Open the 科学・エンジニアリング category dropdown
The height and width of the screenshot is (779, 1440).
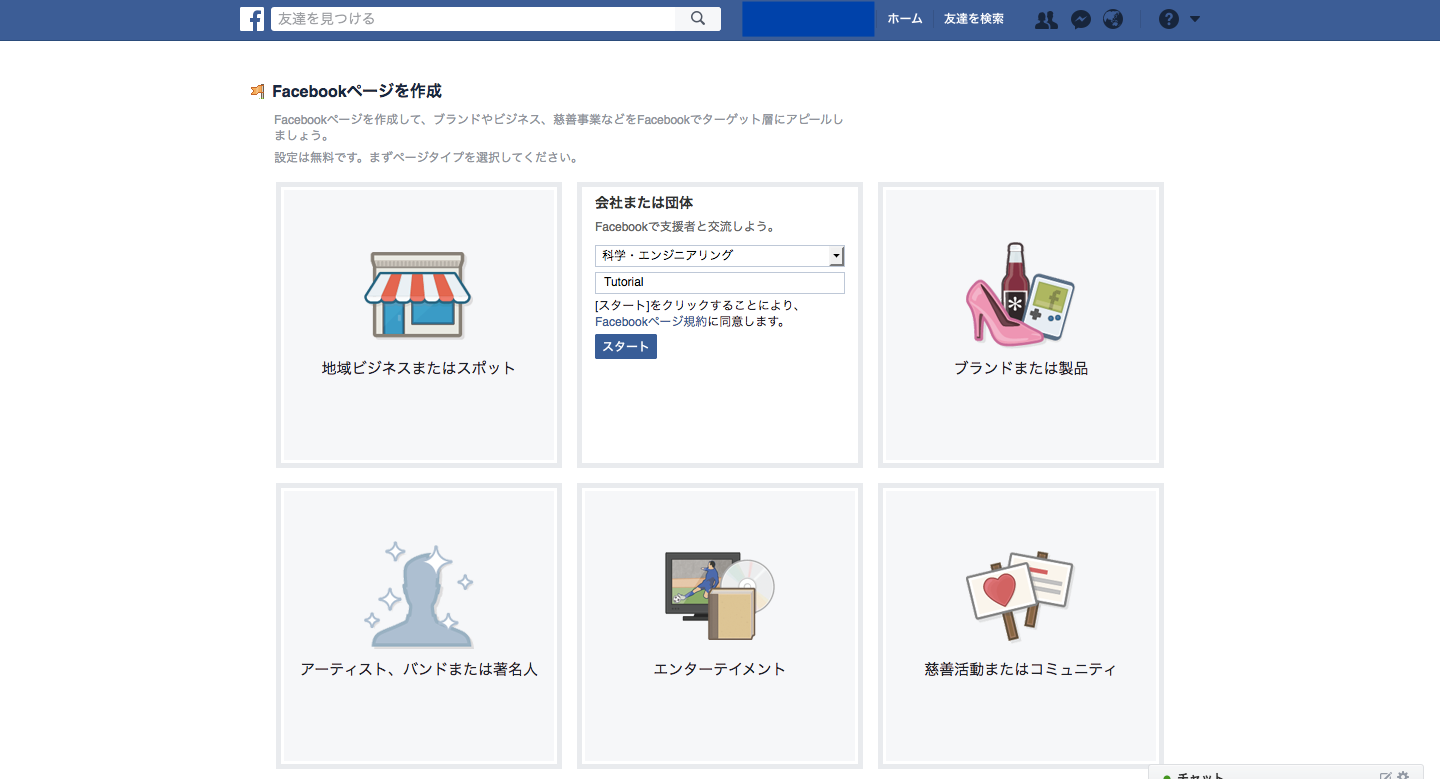pos(720,256)
